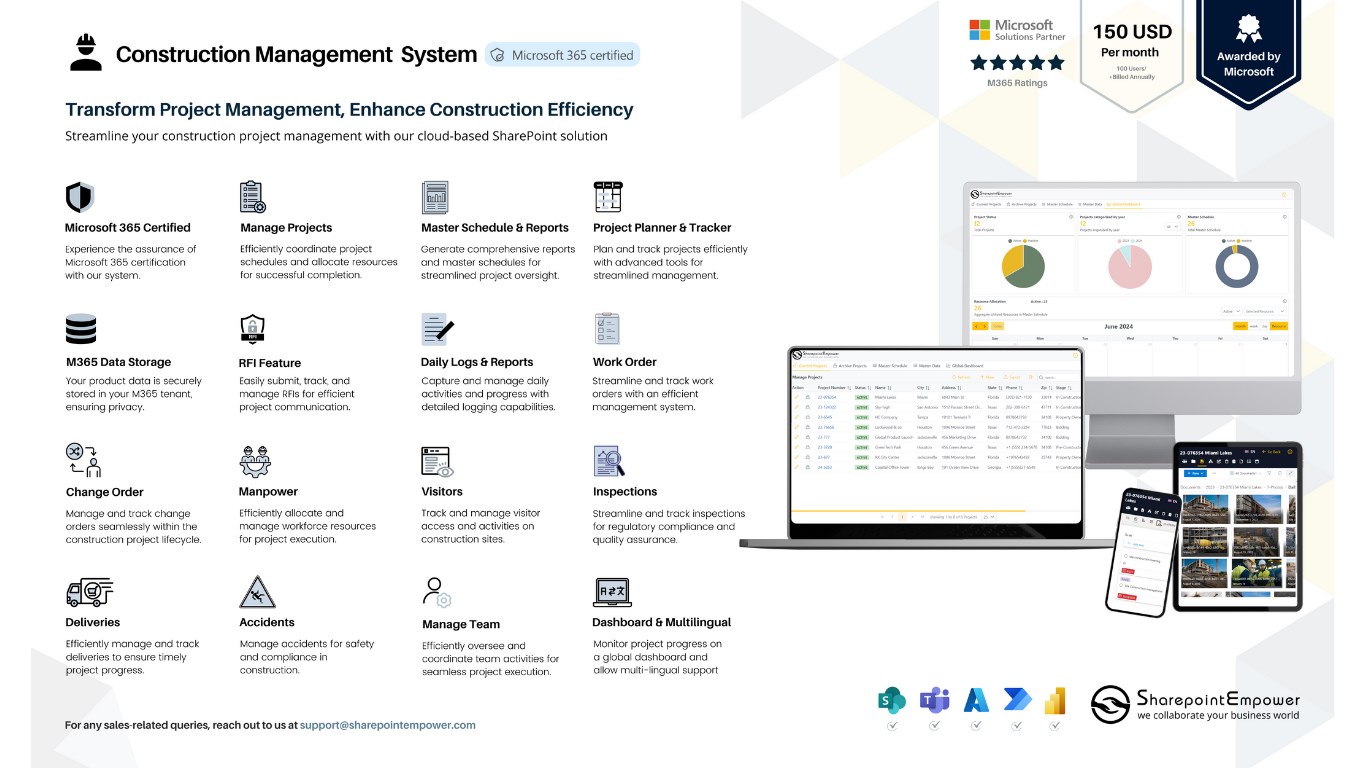
Task: Click the Deliveries truck icon
Action: coord(89,592)
